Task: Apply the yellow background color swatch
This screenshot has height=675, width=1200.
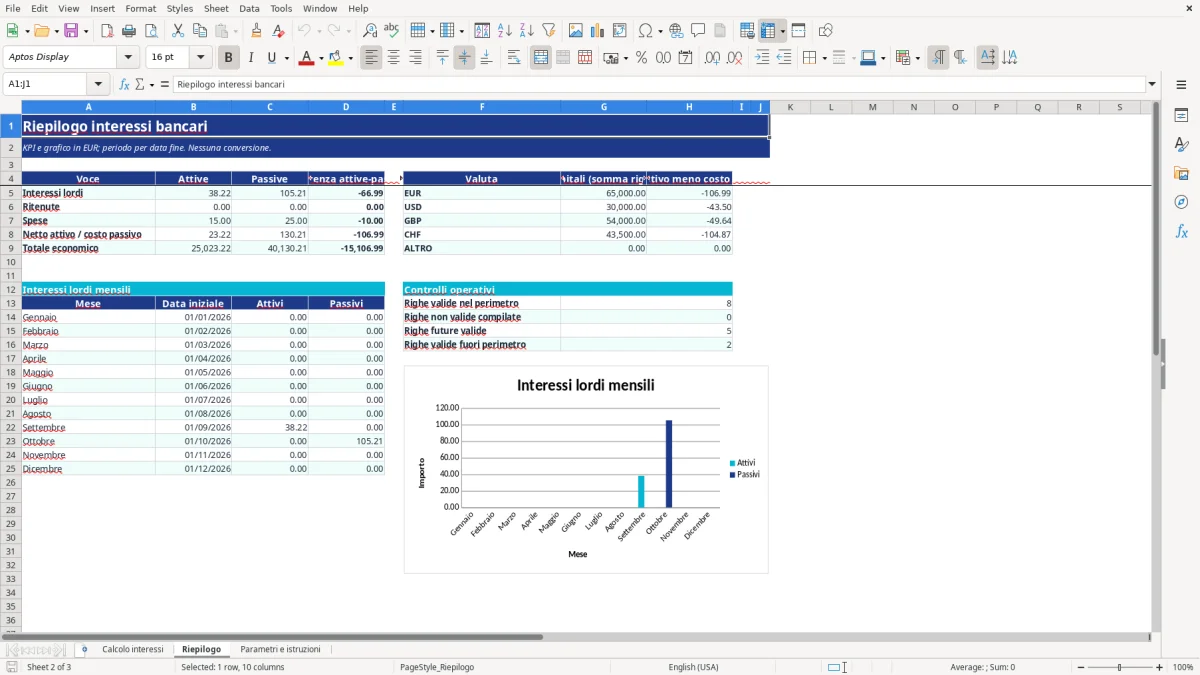Action: [x=336, y=58]
